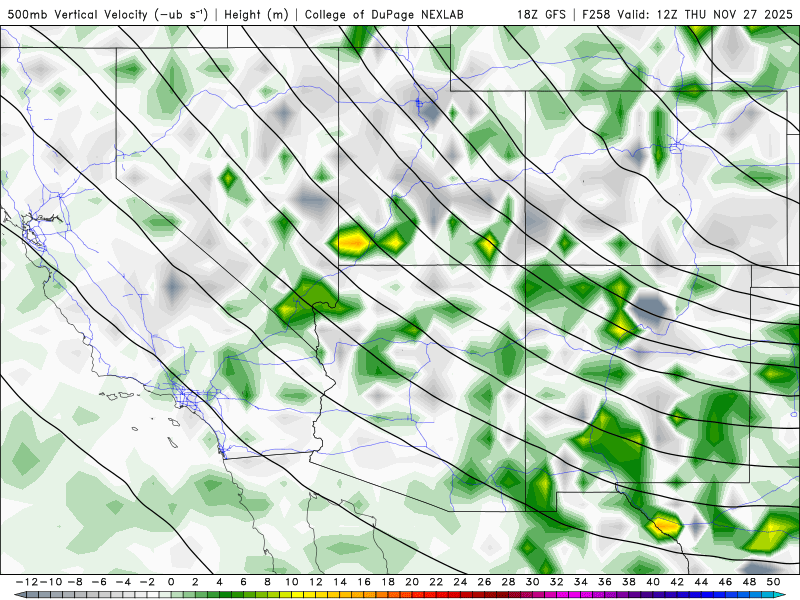Select the "−2" legend scale label
The image size is (800, 600).
[x=147, y=582]
